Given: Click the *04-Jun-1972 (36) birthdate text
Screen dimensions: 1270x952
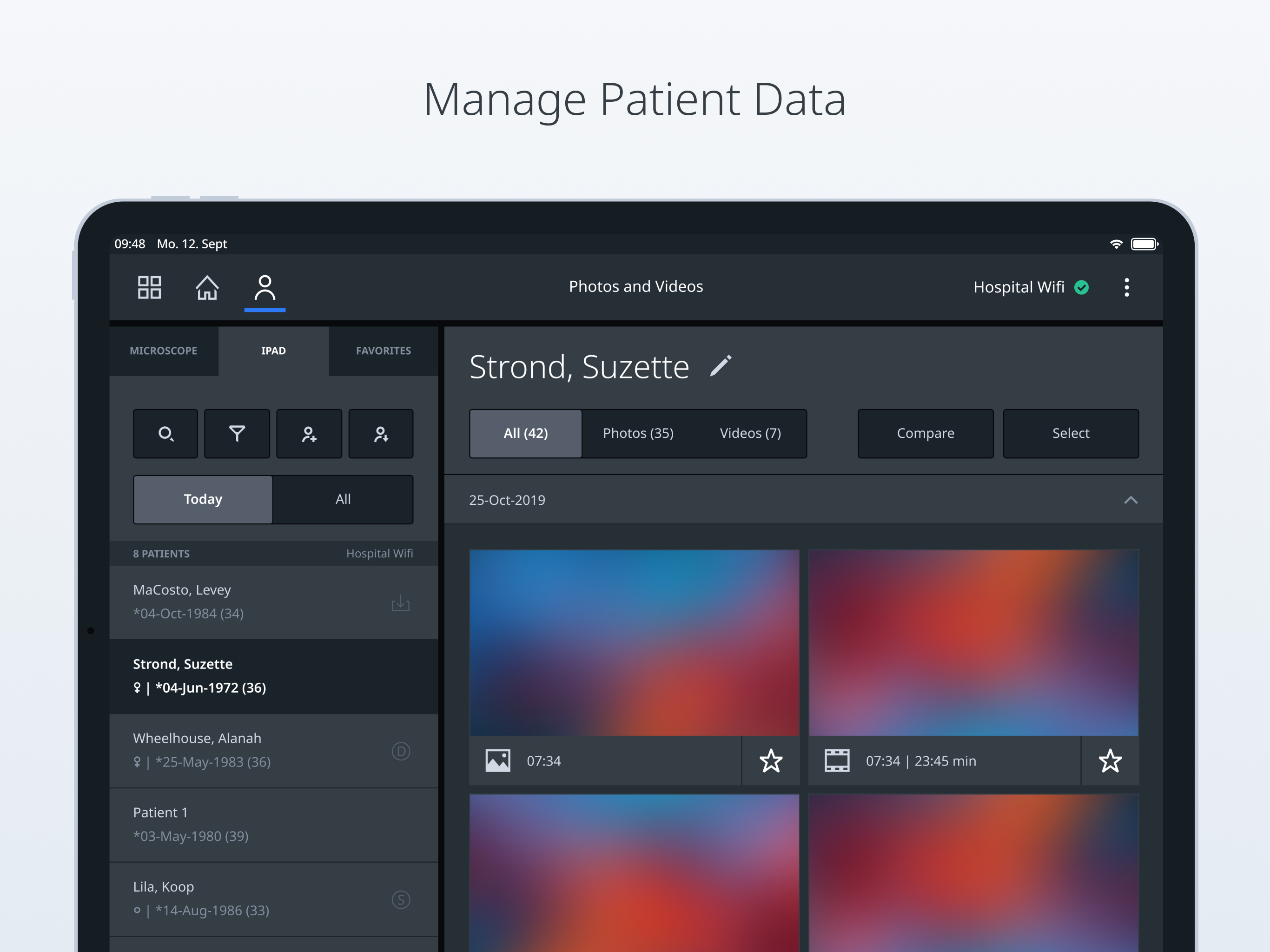Looking at the screenshot, I should pos(211,688).
